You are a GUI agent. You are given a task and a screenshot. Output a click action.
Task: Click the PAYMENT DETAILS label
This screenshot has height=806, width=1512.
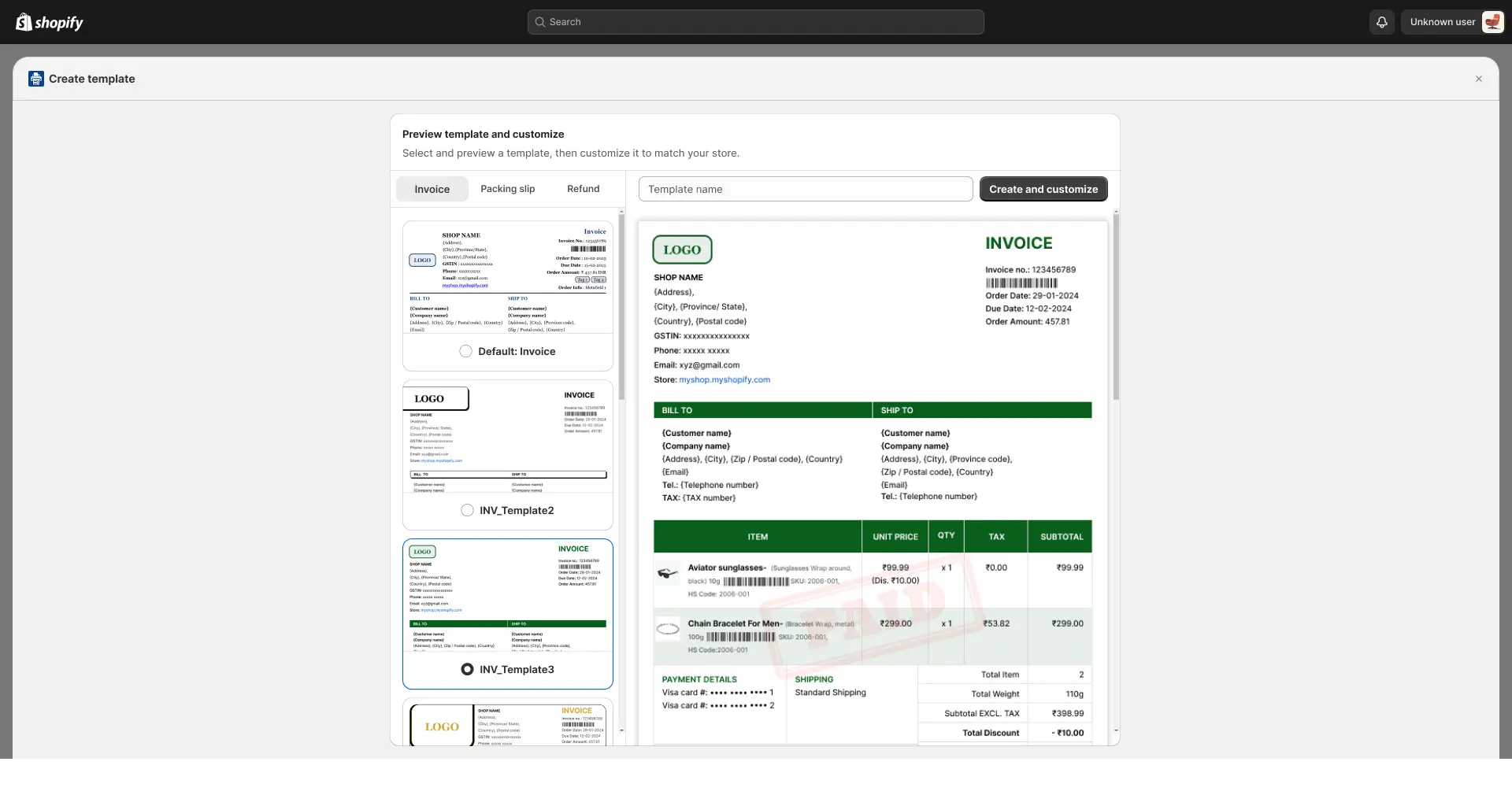point(699,679)
